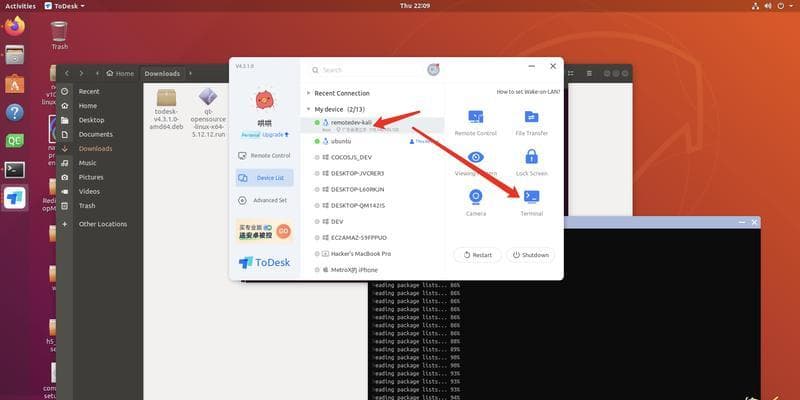Select the EC2AMAZ-59FPPUO device
800x400 pixels.
[x=372, y=238]
